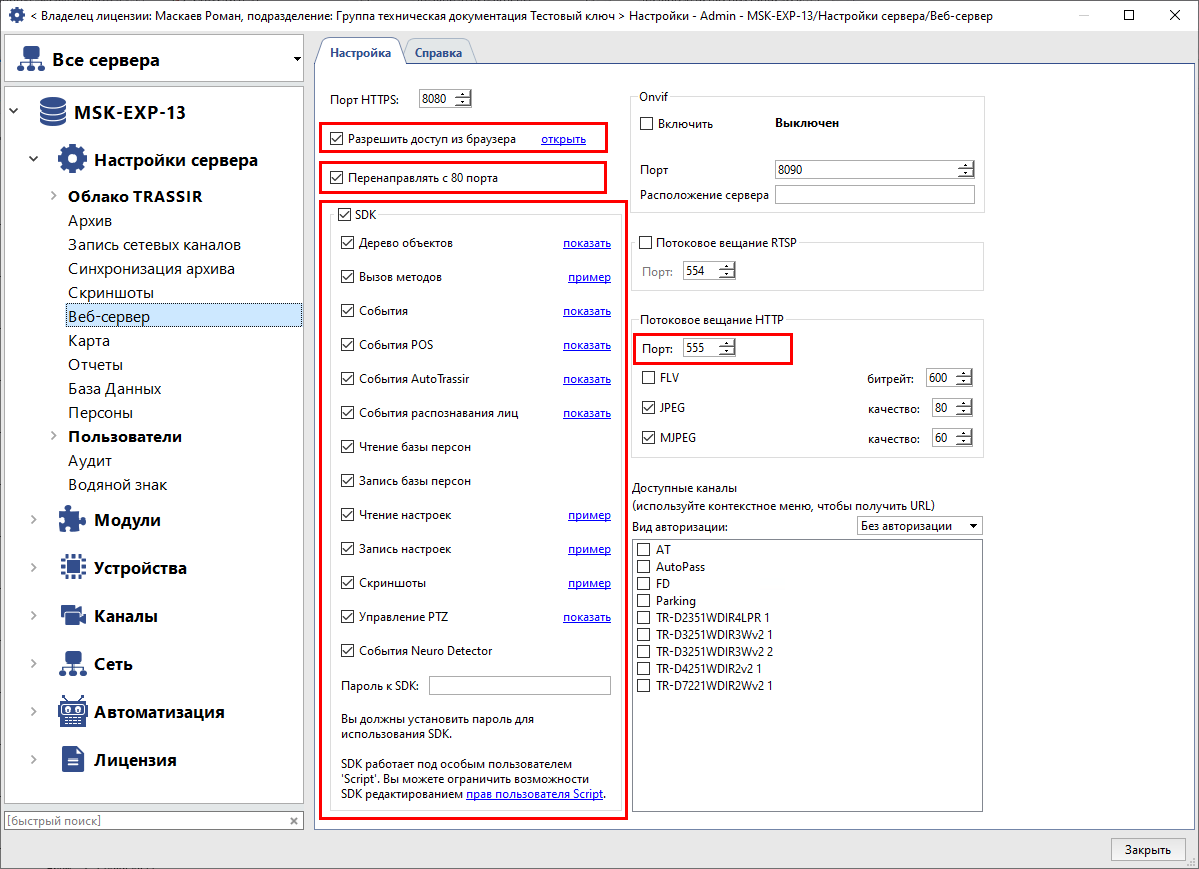Viewport: 1199px width, 869px height.
Task: Select База Данных in settings tree
Action: [115, 389]
